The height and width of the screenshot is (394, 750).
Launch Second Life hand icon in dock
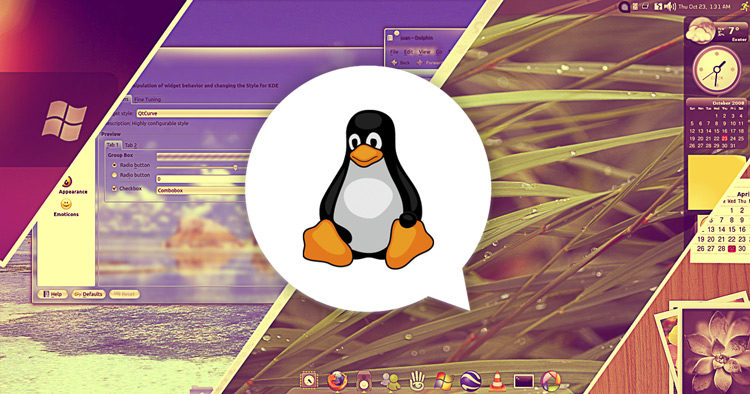point(418,381)
